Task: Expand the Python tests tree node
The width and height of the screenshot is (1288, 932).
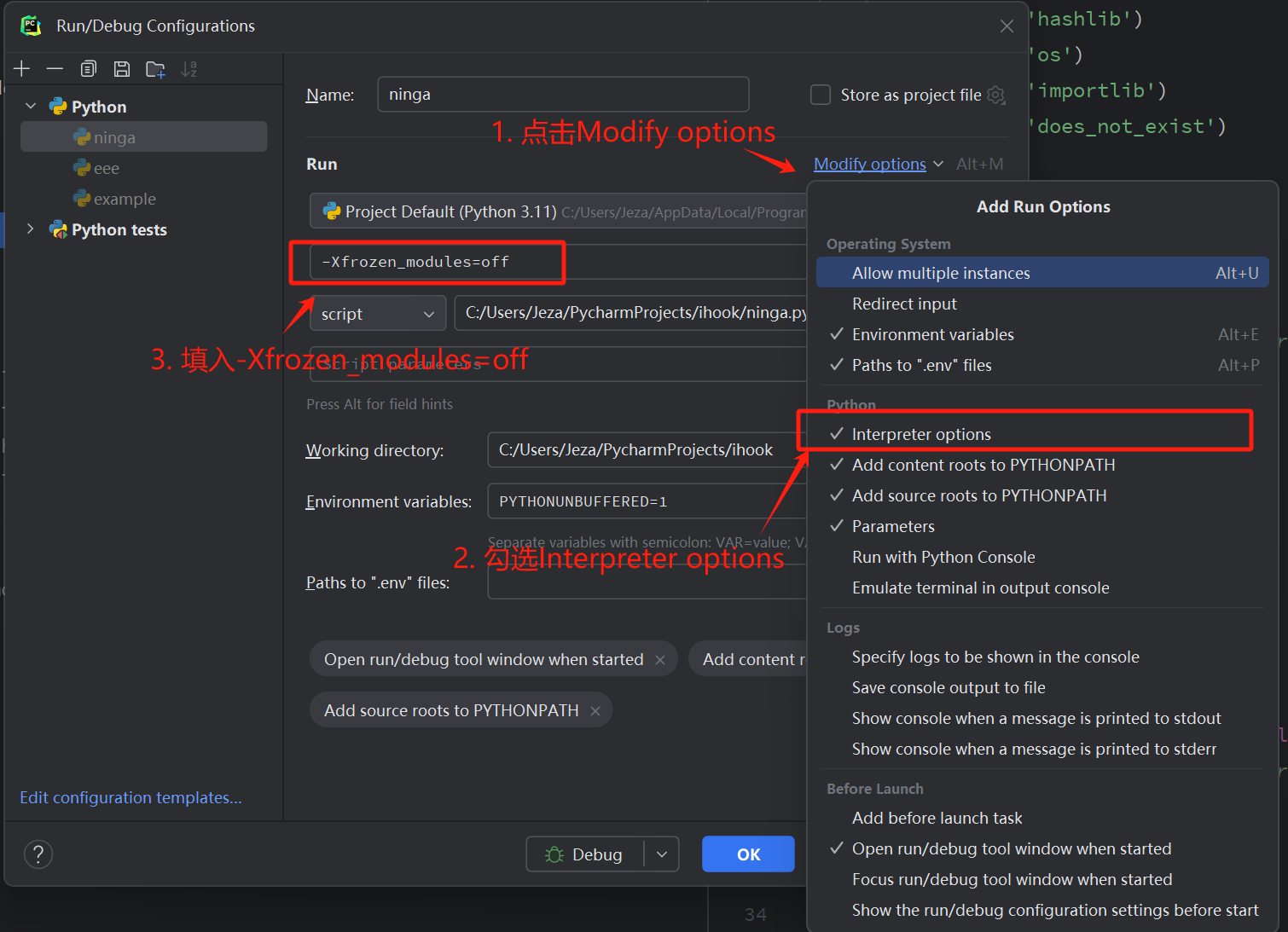Action: click(x=31, y=229)
